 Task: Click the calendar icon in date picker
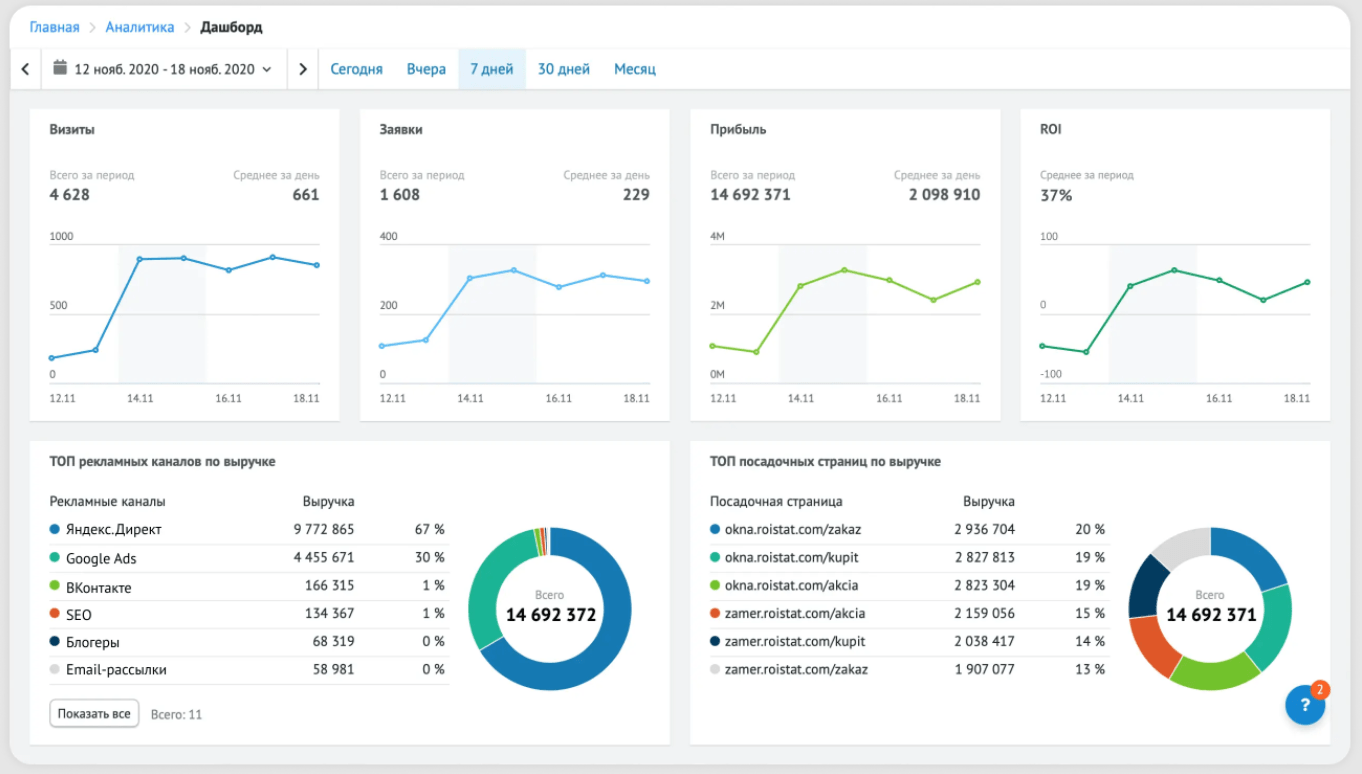click(60, 69)
